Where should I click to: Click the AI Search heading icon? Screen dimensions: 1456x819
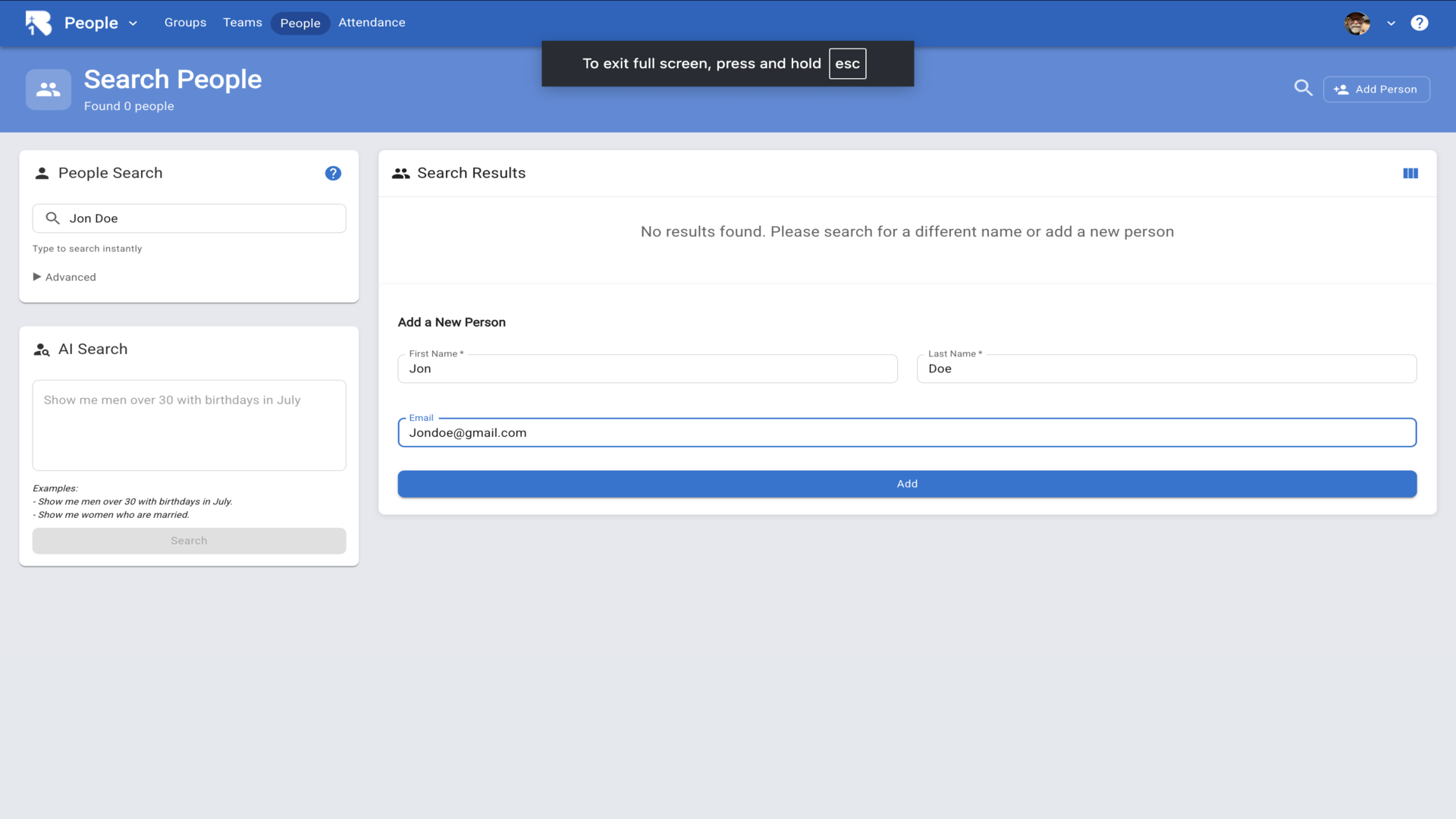click(x=42, y=350)
